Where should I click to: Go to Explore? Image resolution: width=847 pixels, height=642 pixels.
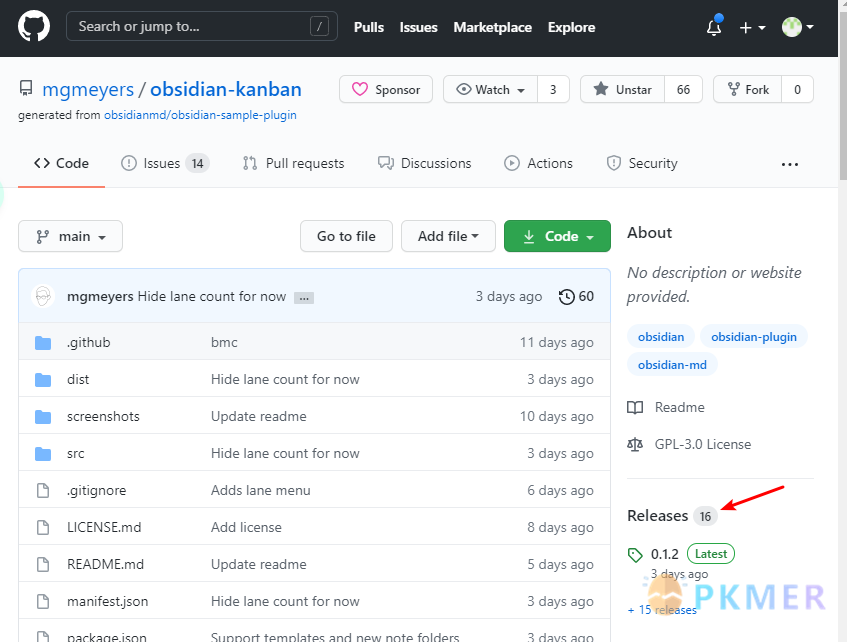(x=571, y=27)
